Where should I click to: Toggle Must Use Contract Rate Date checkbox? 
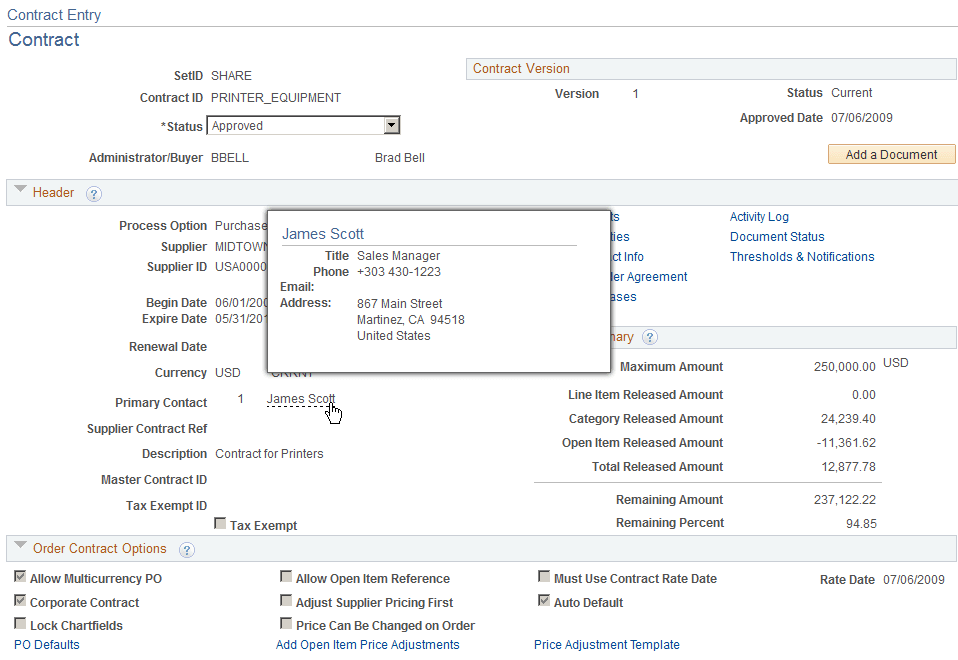[544, 575]
